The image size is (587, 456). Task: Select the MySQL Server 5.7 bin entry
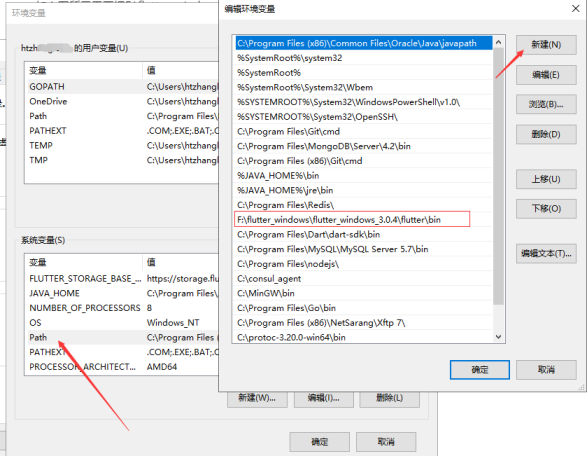pyautogui.click(x=364, y=249)
